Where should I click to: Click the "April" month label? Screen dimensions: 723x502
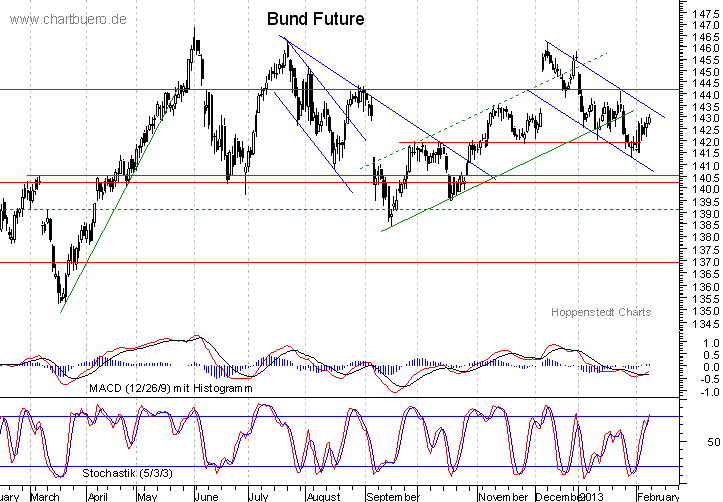(98, 497)
